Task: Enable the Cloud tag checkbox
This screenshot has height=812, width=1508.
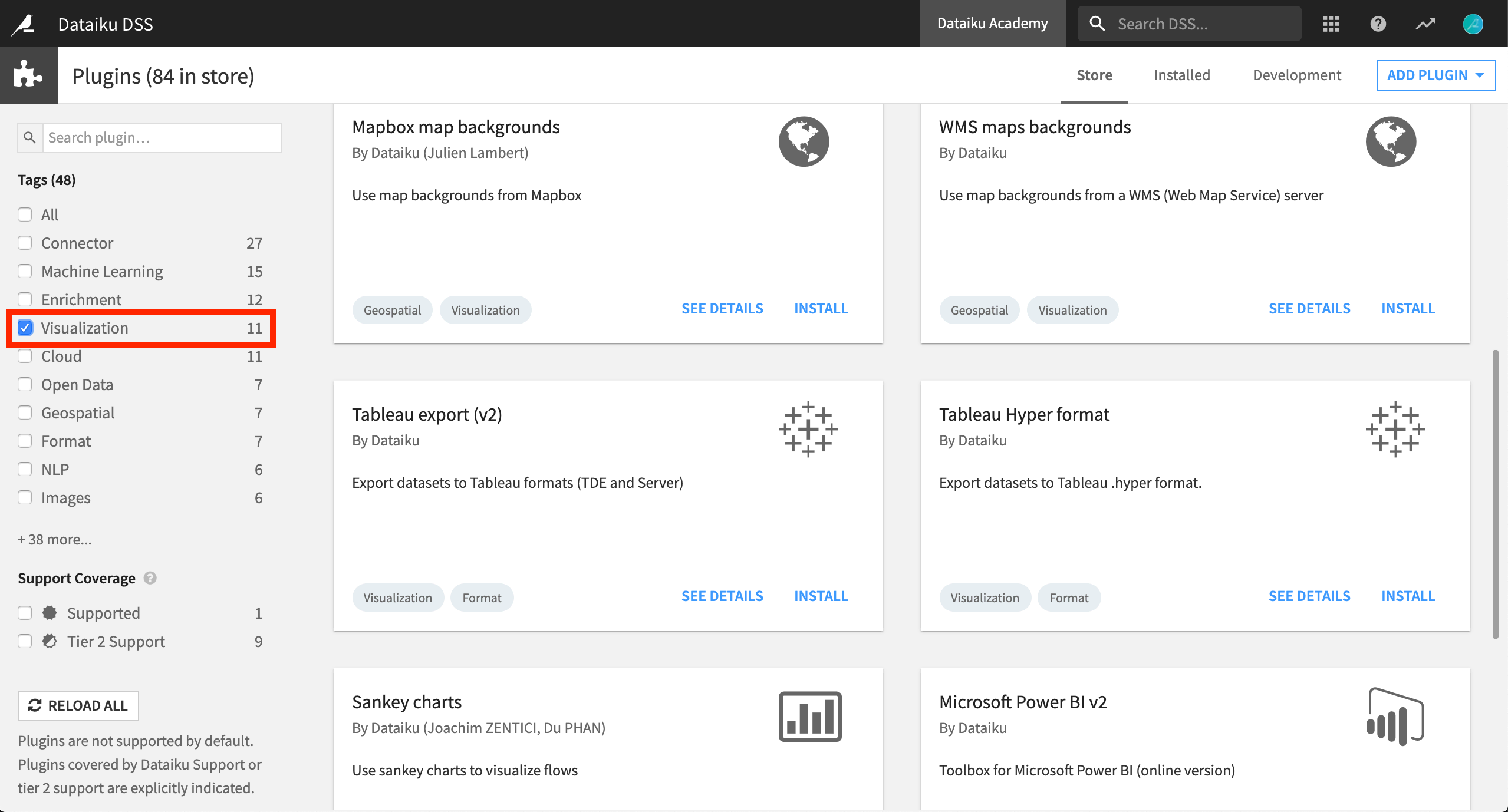Action: click(25, 356)
